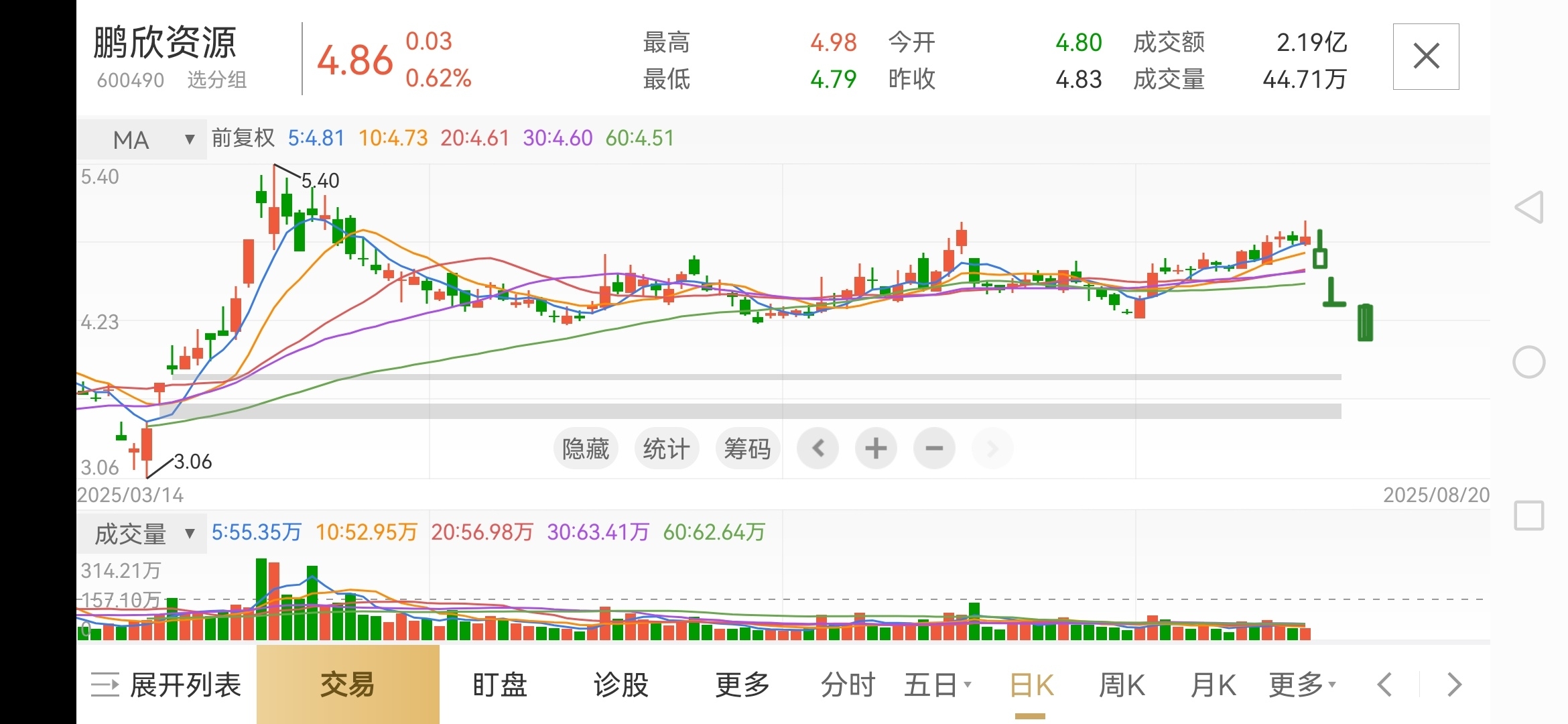Viewport: 1568px width, 724px height.
Task: Shift chart left with the arrow button
Action: tap(818, 448)
